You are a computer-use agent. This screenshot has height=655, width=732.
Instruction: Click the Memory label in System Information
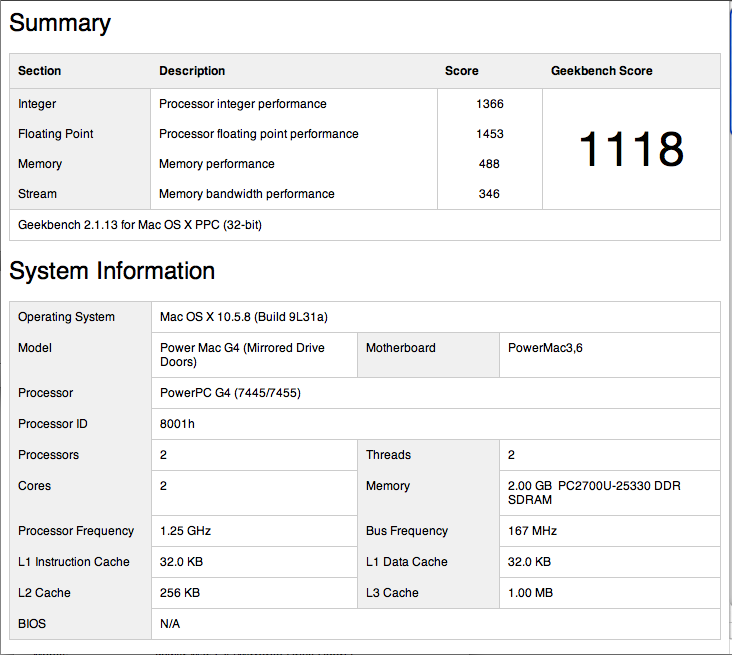[x=387, y=486]
